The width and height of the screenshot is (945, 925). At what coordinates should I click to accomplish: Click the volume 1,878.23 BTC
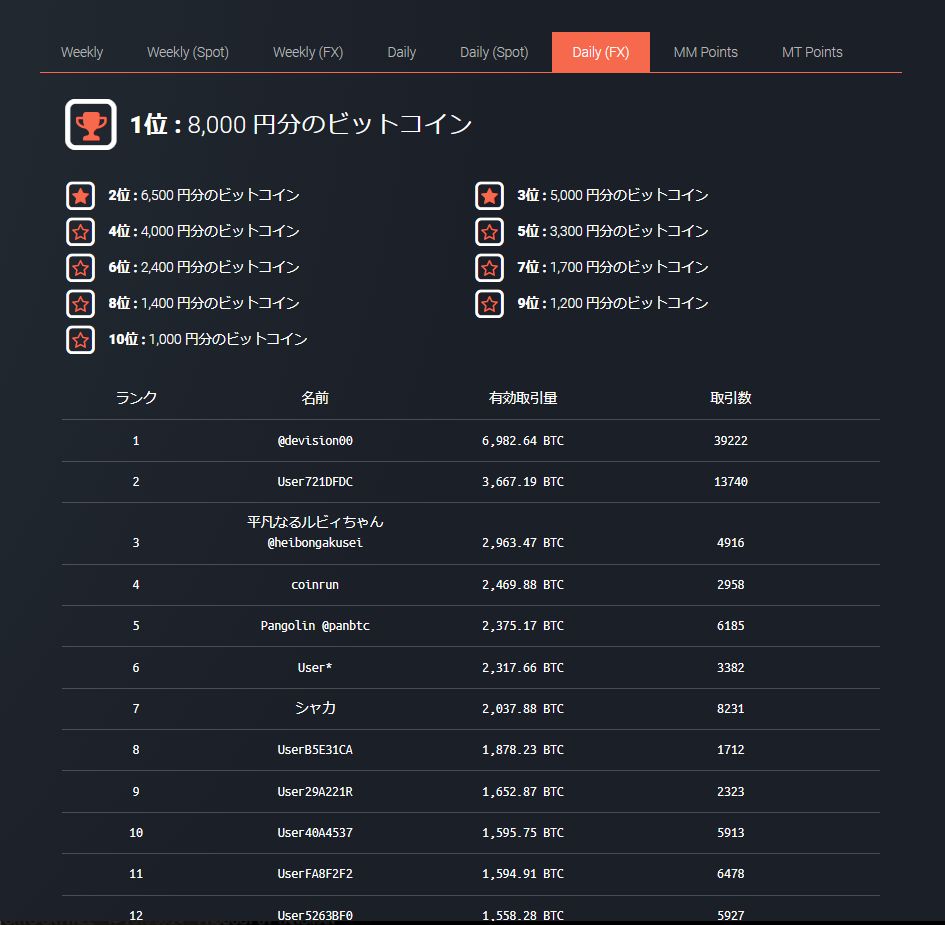[x=523, y=750]
